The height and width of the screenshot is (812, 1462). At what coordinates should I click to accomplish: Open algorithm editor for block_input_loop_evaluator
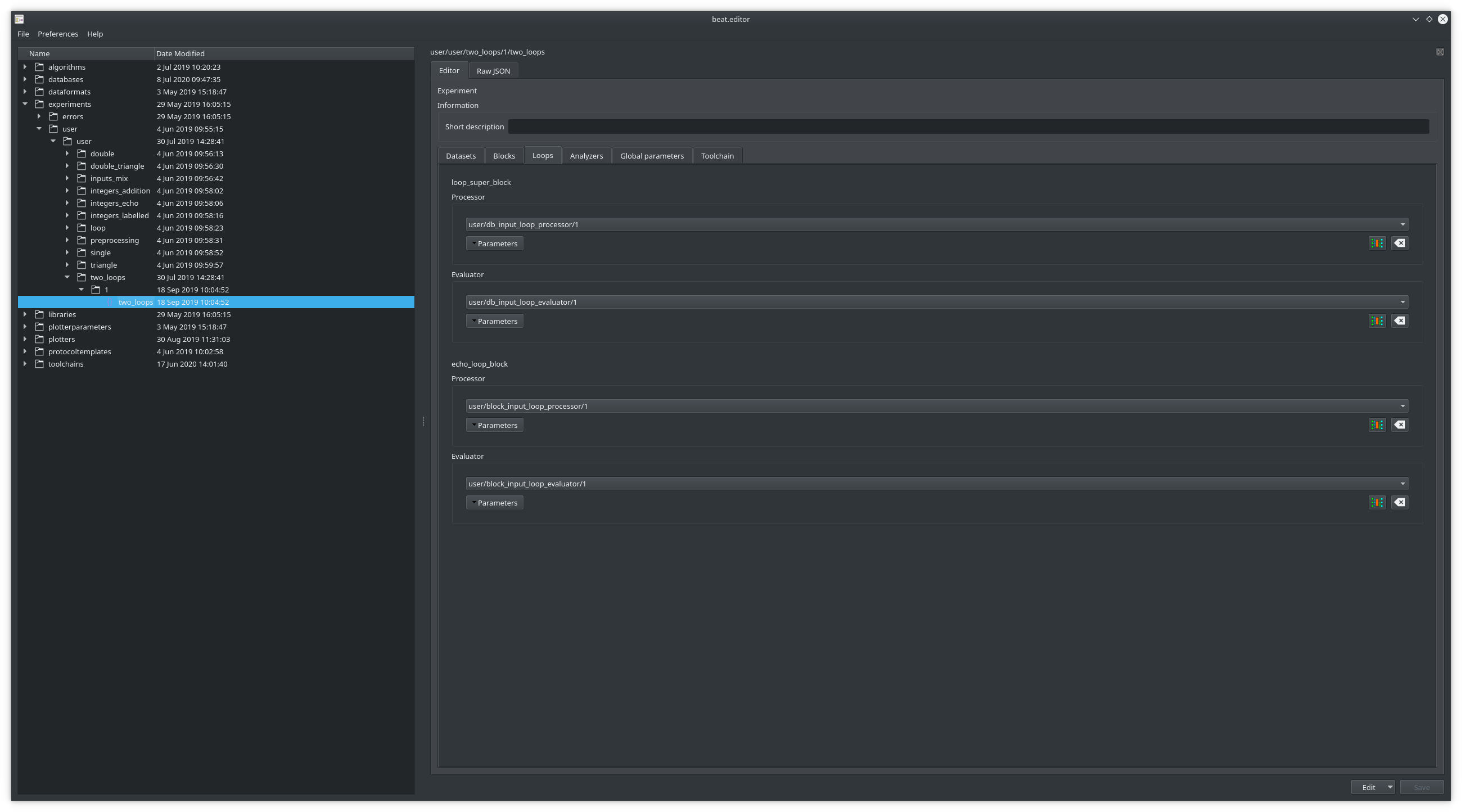coord(1377,502)
